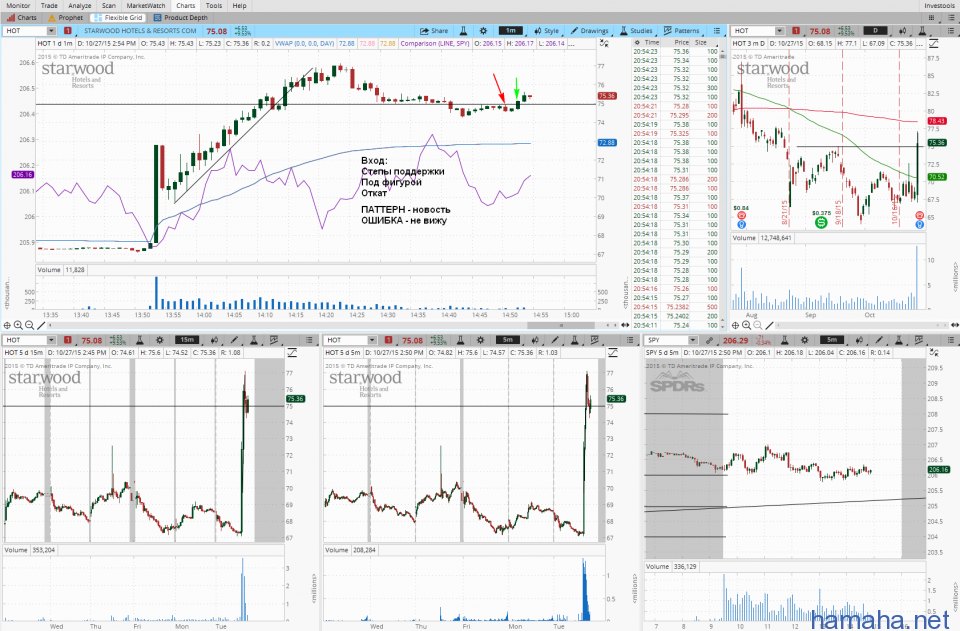This screenshot has height=631, width=960.
Task: Open the MarketWatch tab
Action: (x=146, y=6)
